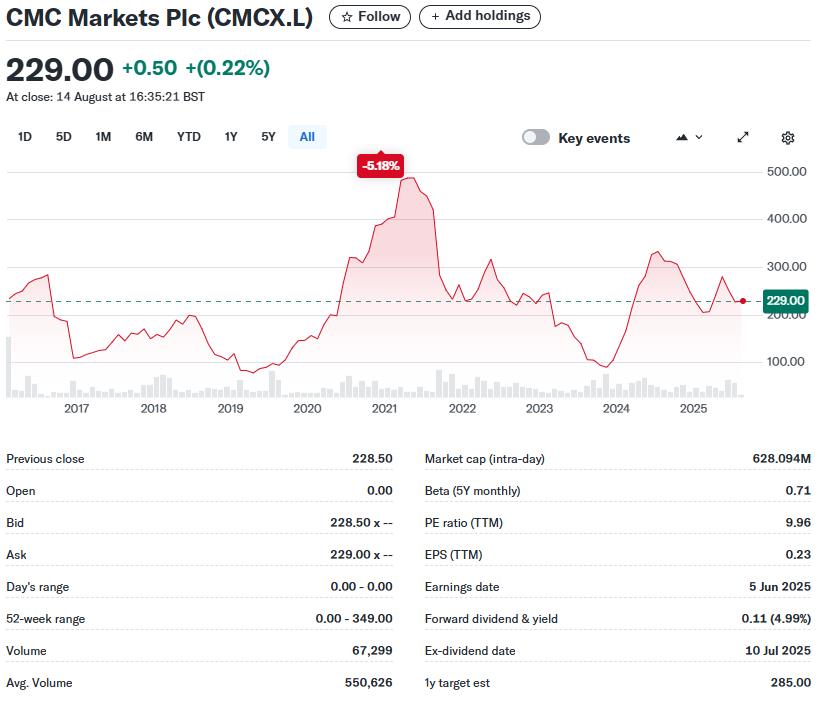
Task: Click the EPS (TTM) value 0.23
Action: point(798,554)
